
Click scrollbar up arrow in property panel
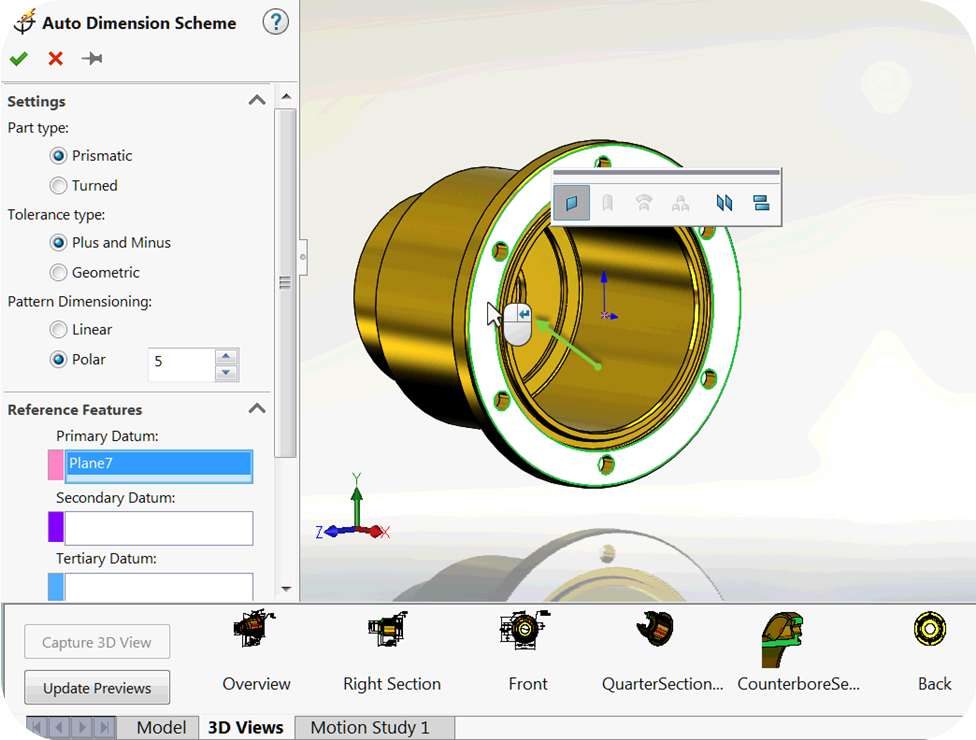(x=286, y=96)
